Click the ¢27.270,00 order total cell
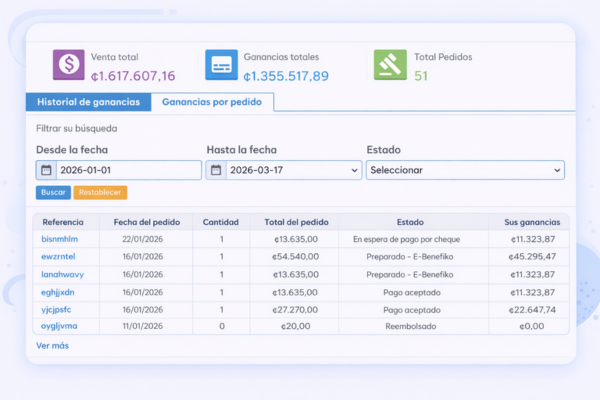 295,310
